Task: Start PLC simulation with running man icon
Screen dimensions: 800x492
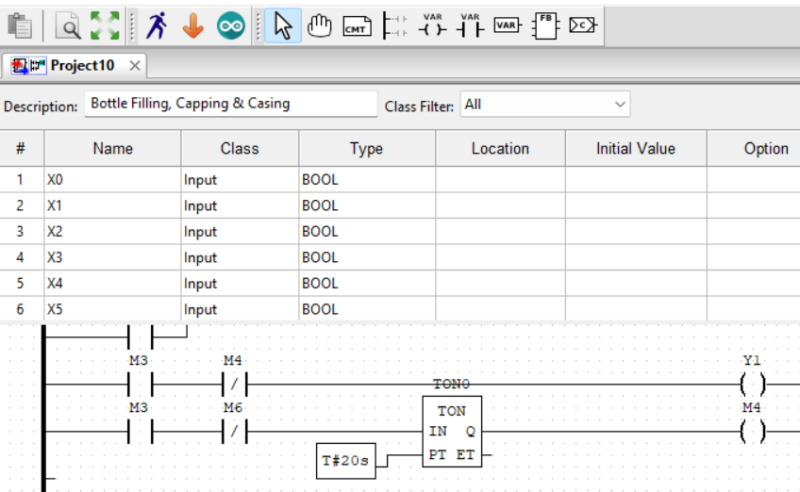Action: tap(157, 26)
